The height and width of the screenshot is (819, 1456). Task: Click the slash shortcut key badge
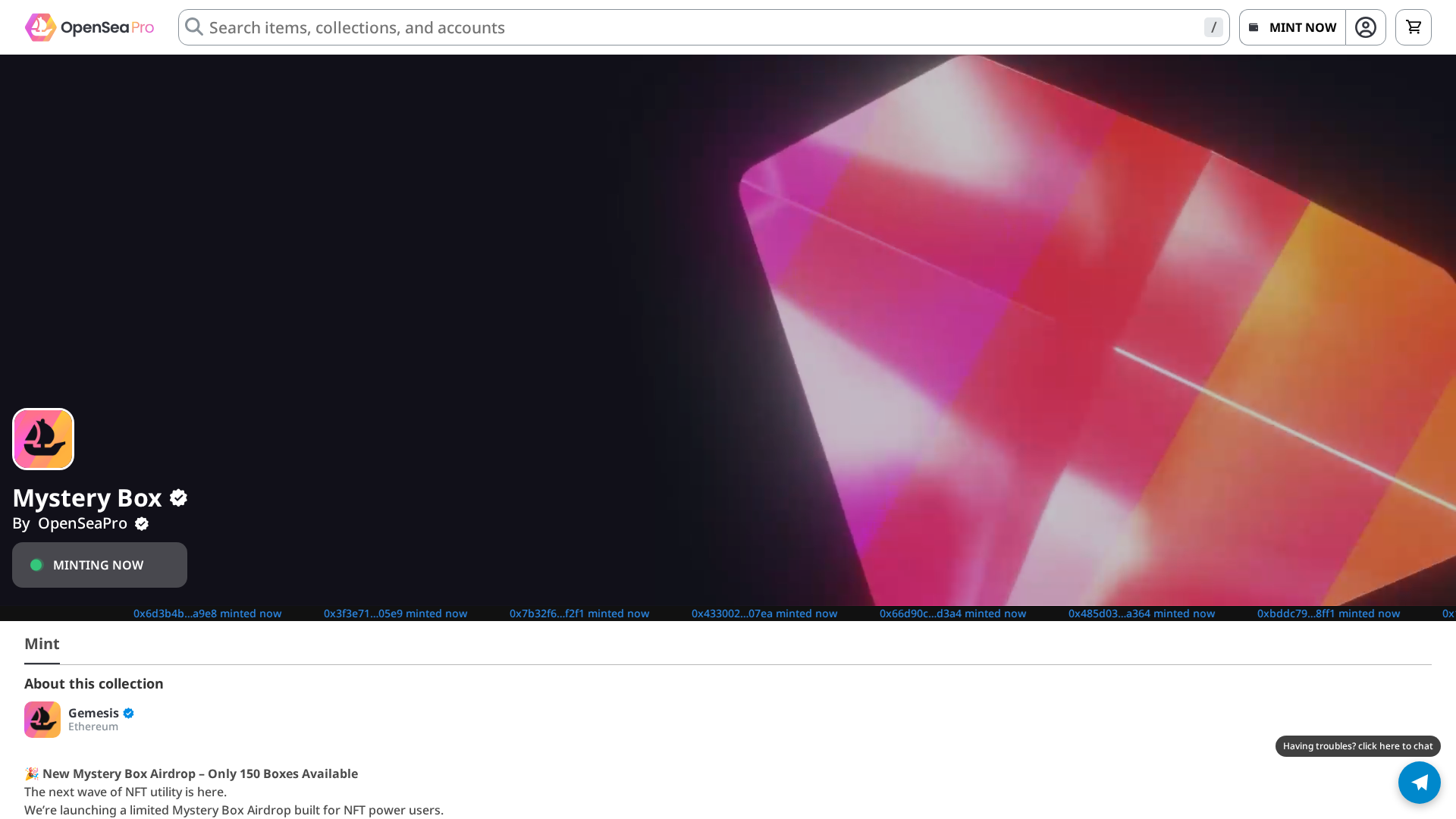pyautogui.click(x=1213, y=27)
